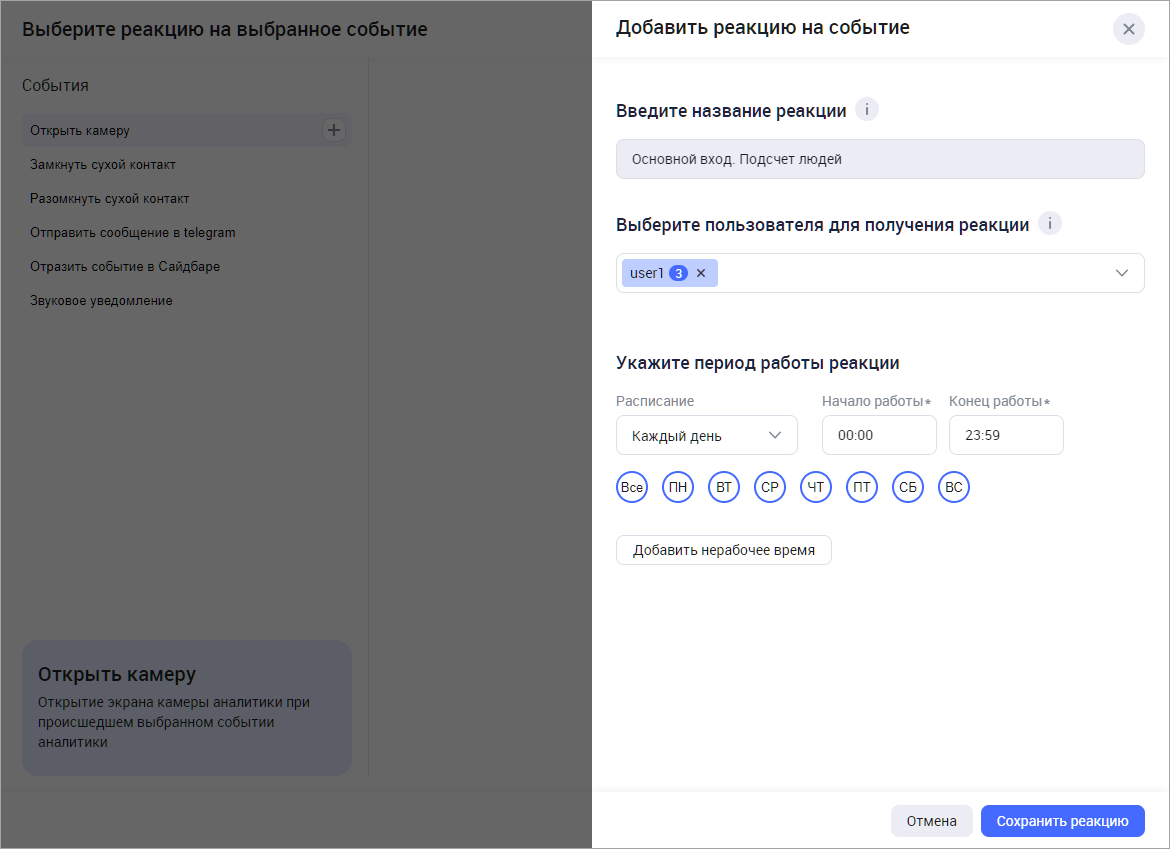Select Отправить сообщение в telegram item

click(x=132, y=232)
